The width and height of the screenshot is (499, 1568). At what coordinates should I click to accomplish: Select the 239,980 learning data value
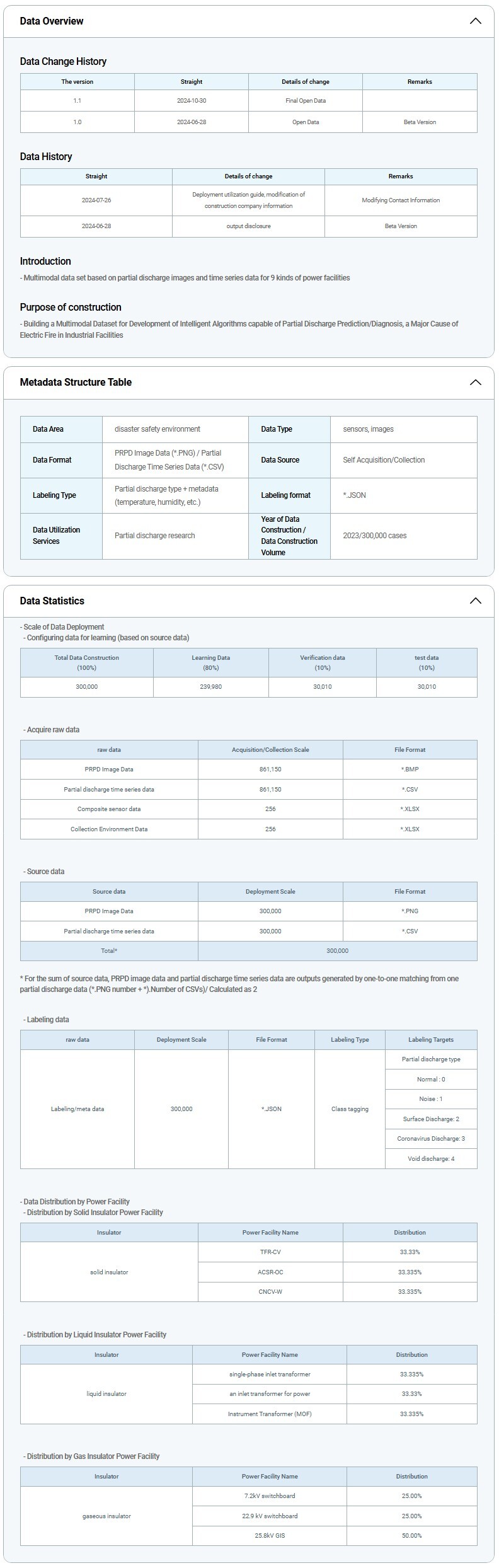[210, 687]
